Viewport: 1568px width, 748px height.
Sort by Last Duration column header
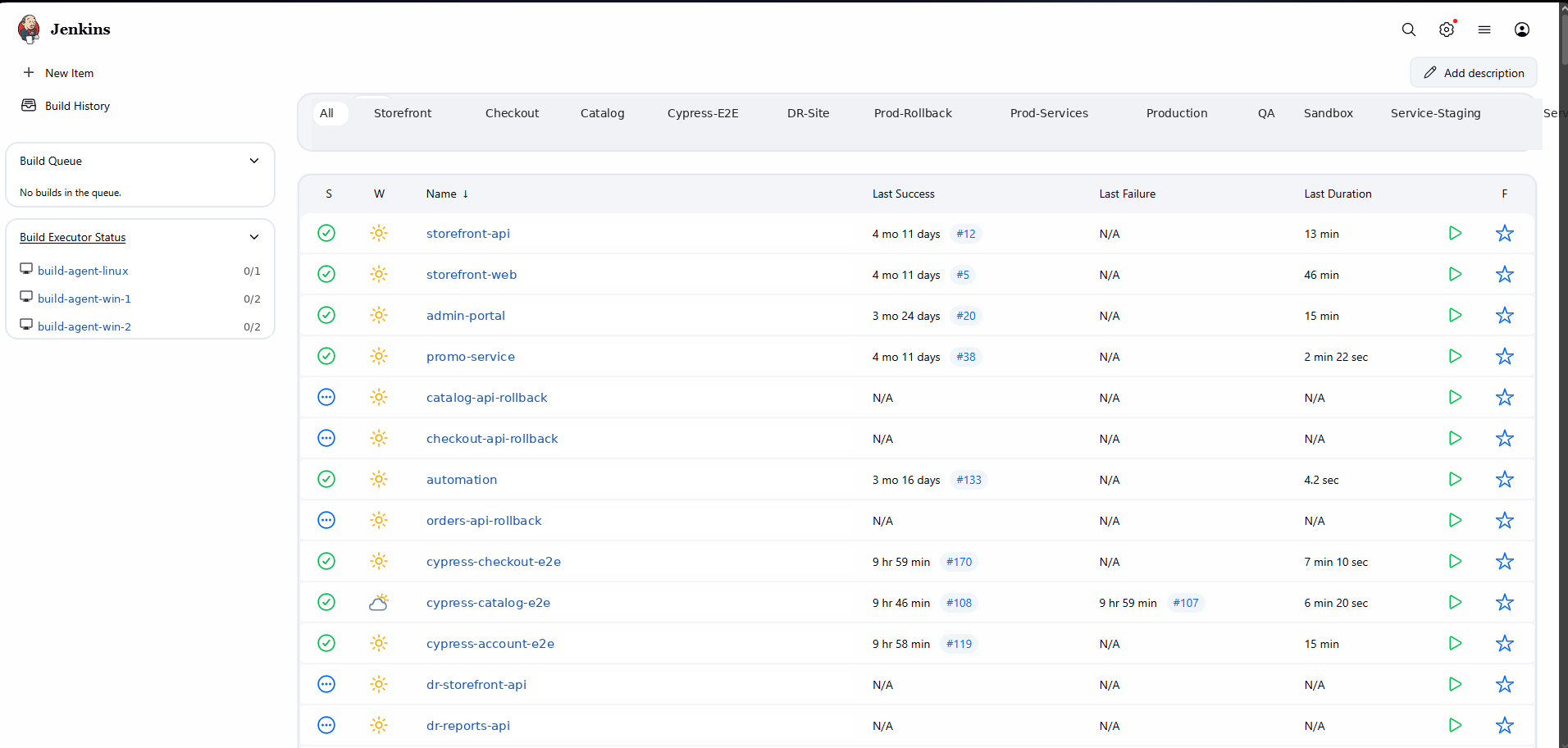point(1338,194)
